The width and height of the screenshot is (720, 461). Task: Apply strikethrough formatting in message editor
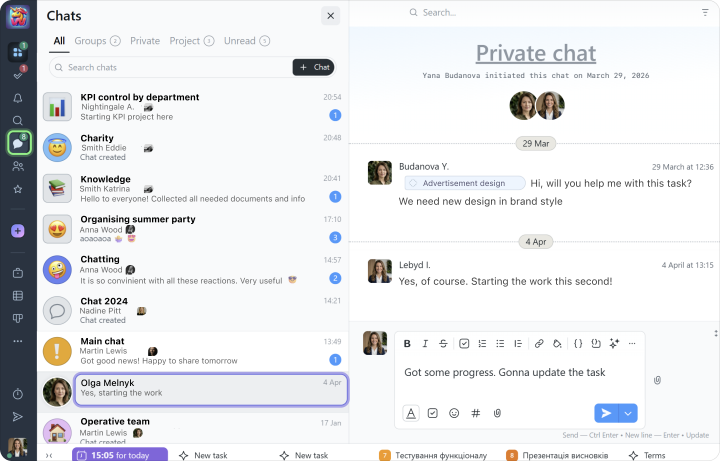[x=443, y=344]
